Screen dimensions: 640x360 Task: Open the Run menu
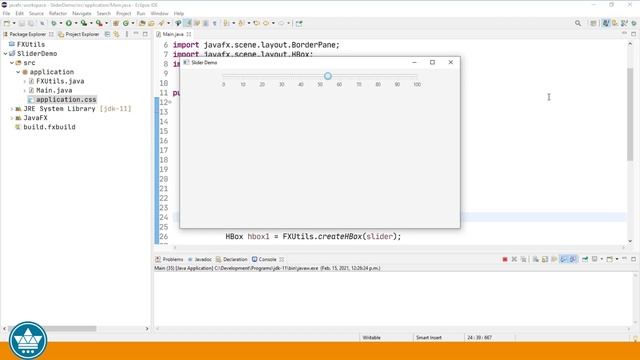(x=141, y=13)
